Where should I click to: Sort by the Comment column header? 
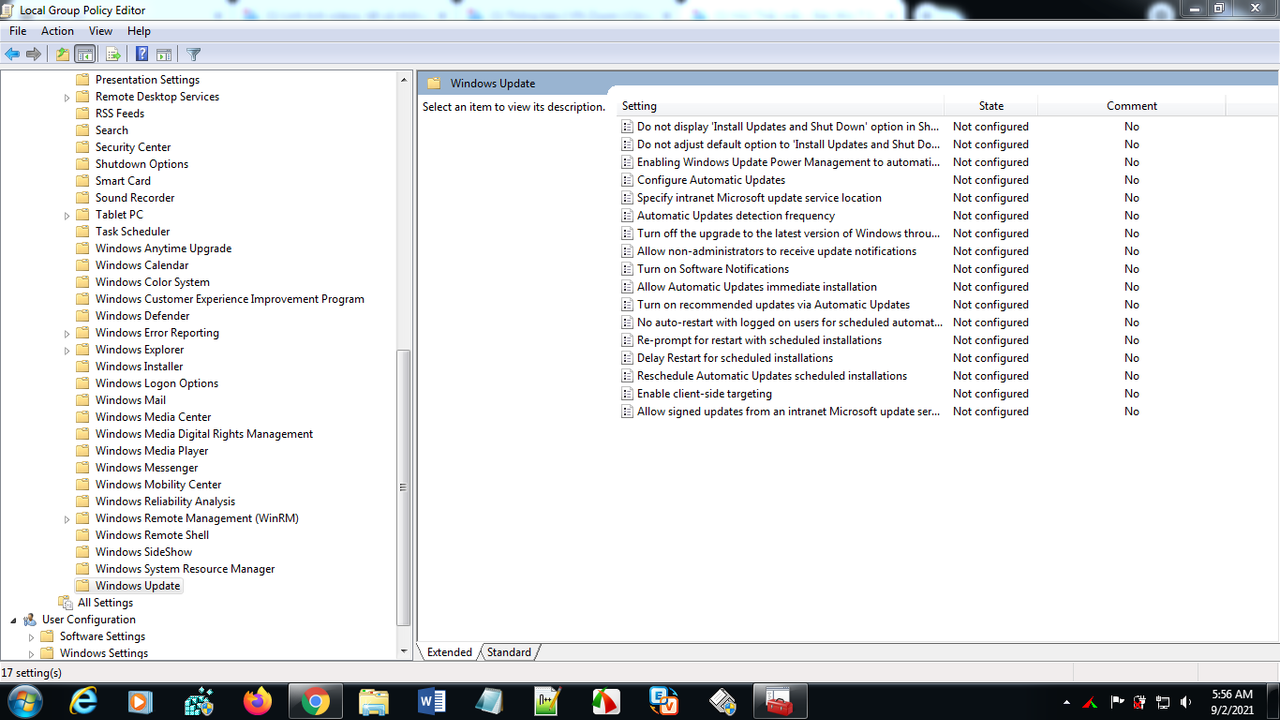(1131, 106)
